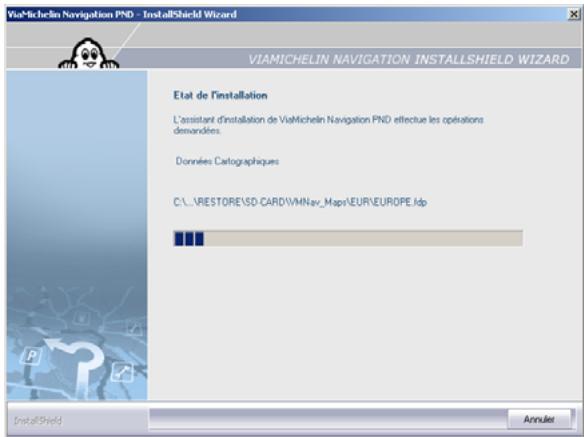Screen dimensions: 584x437
Task: Click the Michelin man mascot logo
Action: pos(89,54)
